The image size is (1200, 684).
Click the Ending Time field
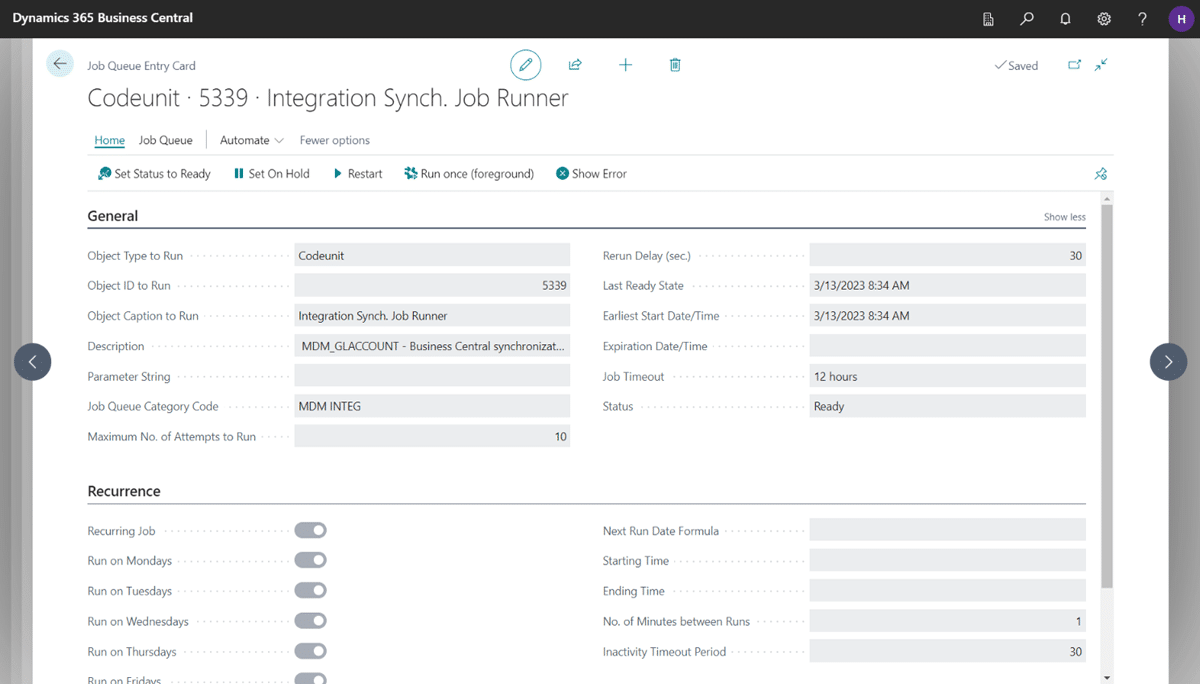947,590
